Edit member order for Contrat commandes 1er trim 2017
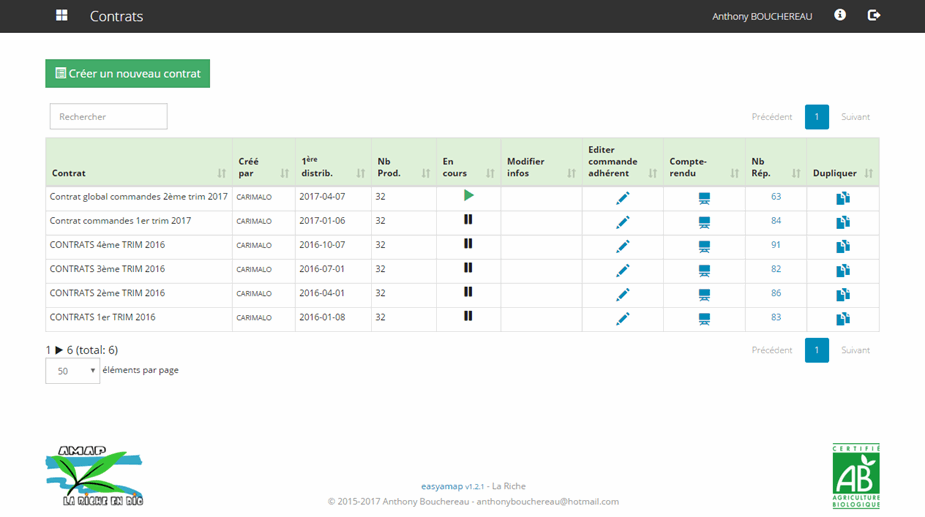The image size is (925, 517). (622, 222)
